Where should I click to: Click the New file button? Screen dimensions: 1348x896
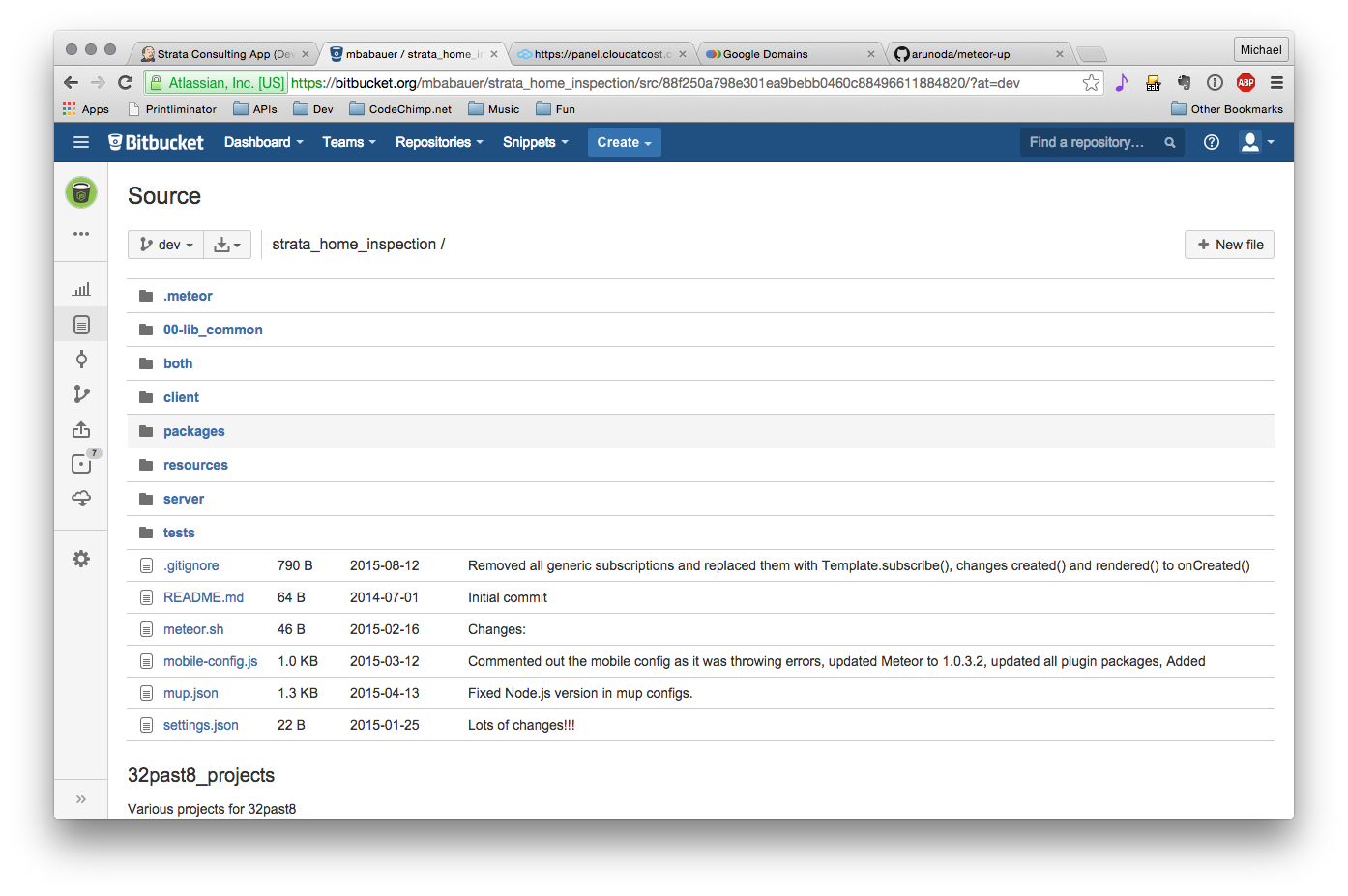(1229, 245)
